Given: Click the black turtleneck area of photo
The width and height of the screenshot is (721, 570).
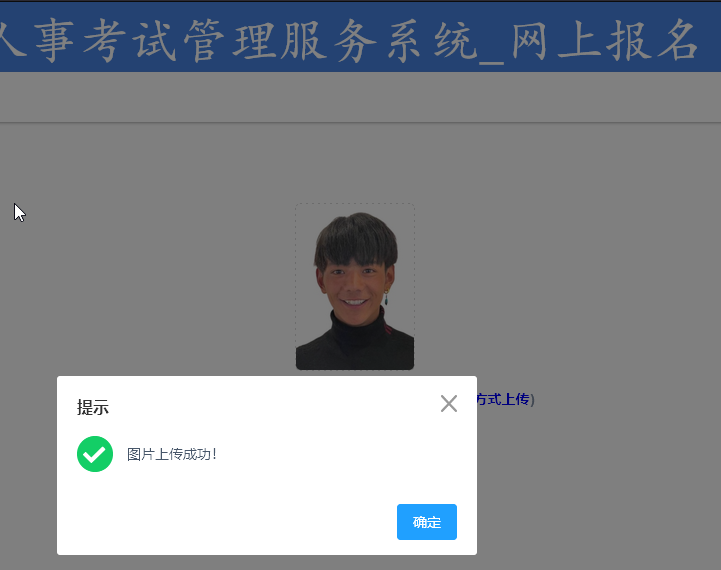Looking at the screenshot, I should pos(355,346).
